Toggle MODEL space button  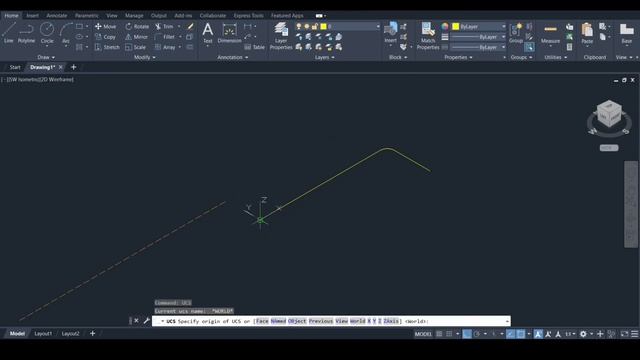click(x=423, y=334)
